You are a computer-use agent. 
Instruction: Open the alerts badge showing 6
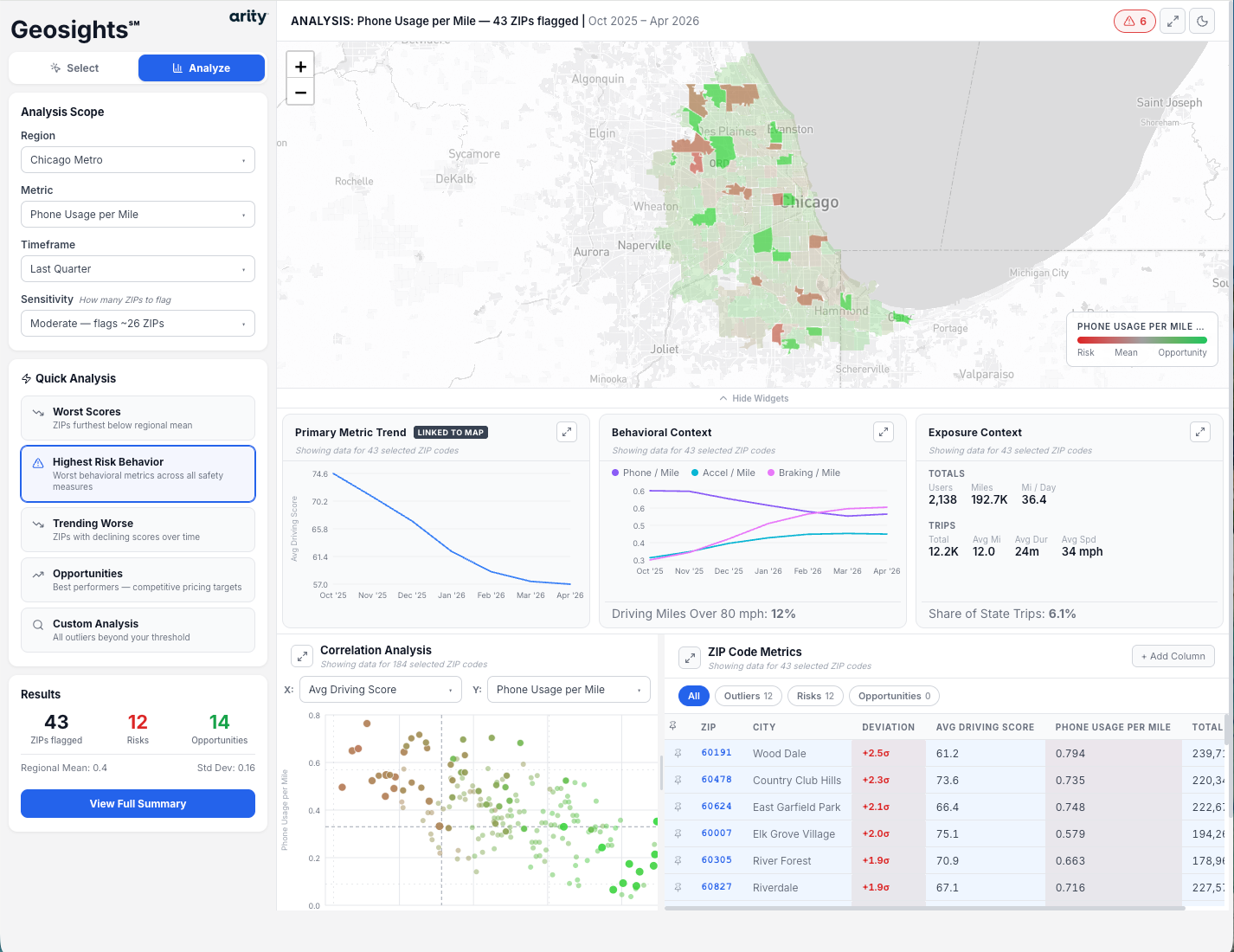pos(1134,21)
